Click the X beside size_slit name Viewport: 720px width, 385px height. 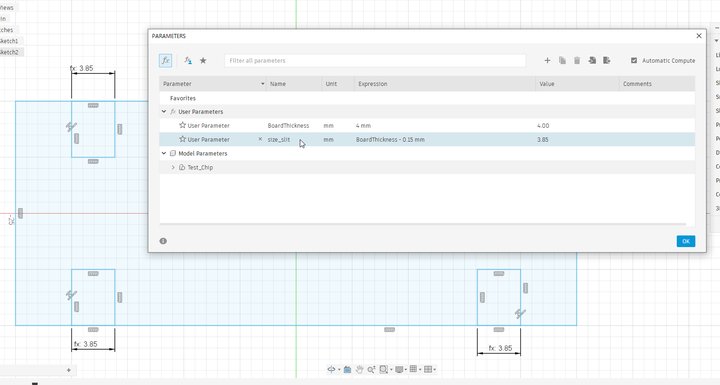click(x=260, y=139)
